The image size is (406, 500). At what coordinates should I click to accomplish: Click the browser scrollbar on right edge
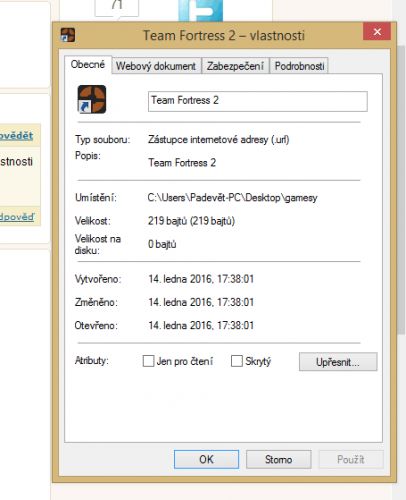[401, 190]
